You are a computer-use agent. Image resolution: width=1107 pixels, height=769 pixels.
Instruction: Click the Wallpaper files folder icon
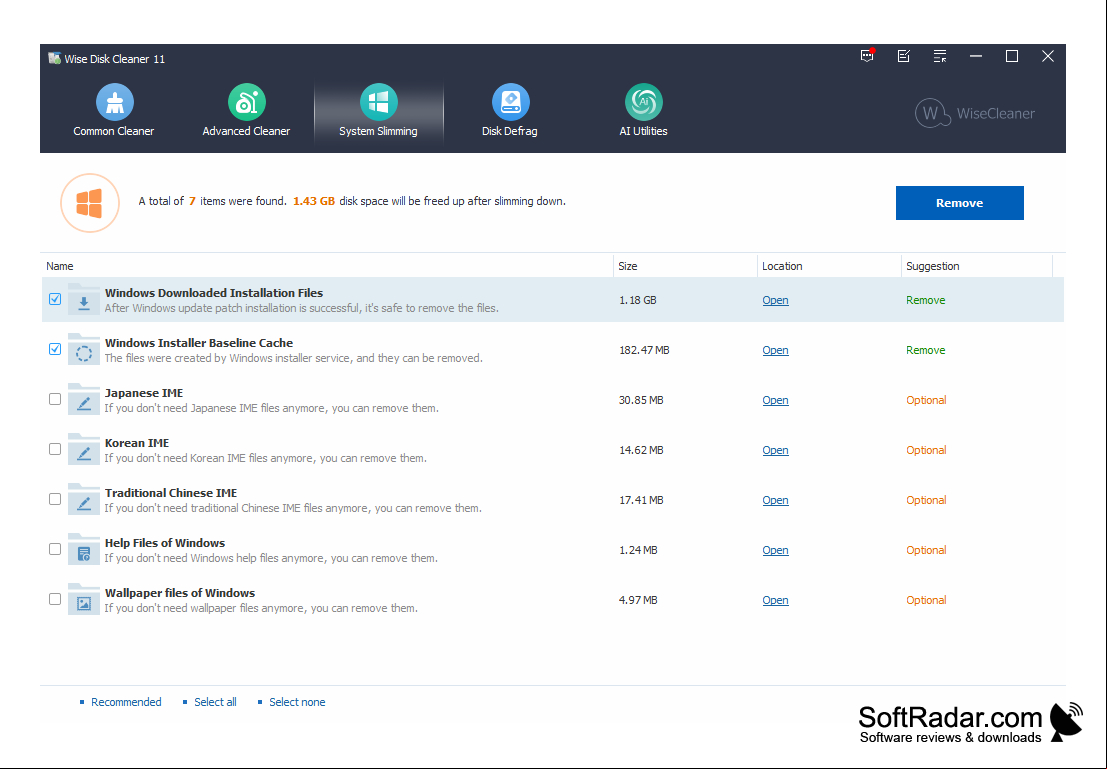[83, 600]
